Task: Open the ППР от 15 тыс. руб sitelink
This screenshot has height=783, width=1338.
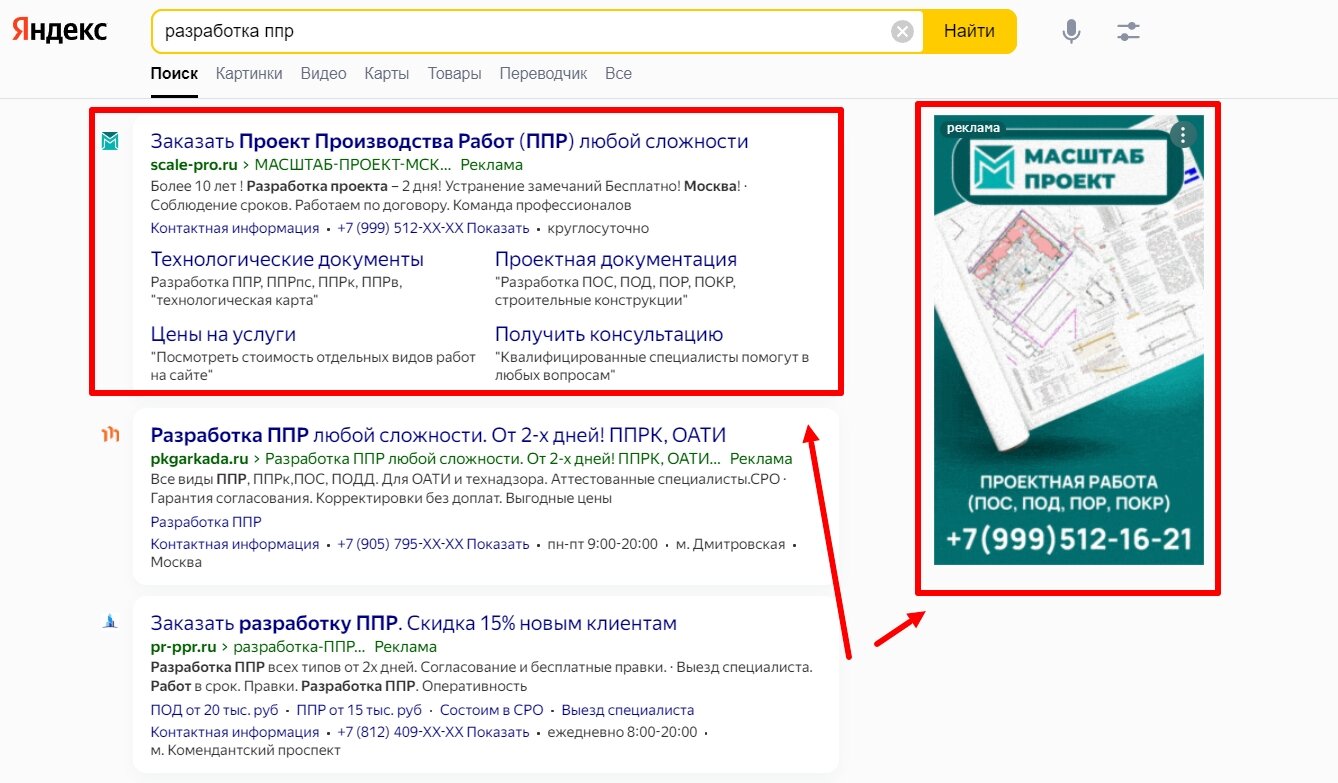Action: (359, 710)
